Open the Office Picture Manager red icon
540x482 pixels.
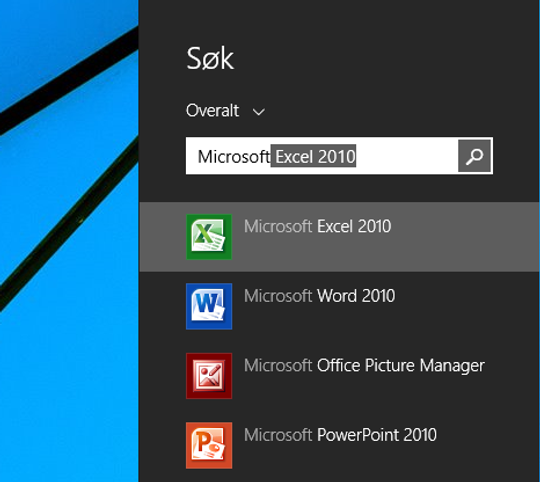coord(209,376)
